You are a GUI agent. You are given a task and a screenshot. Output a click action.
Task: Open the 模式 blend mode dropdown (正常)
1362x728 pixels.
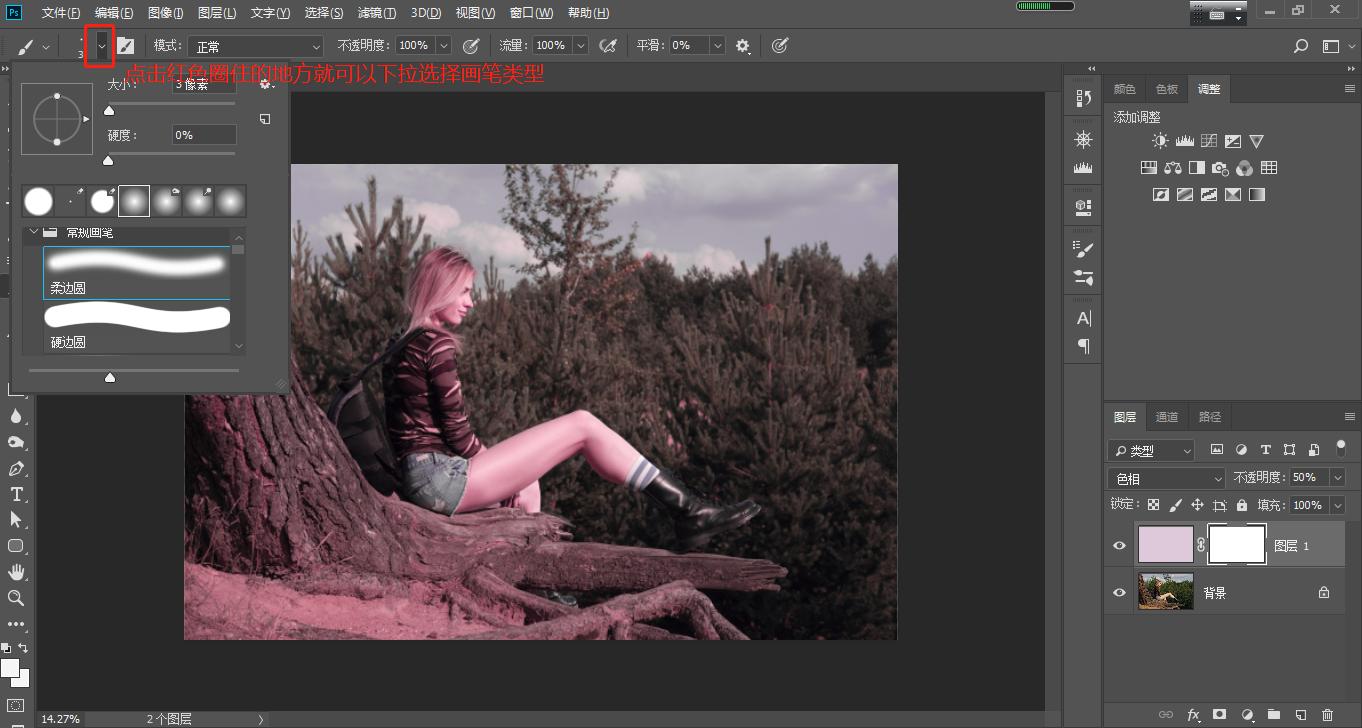[257, 46]
